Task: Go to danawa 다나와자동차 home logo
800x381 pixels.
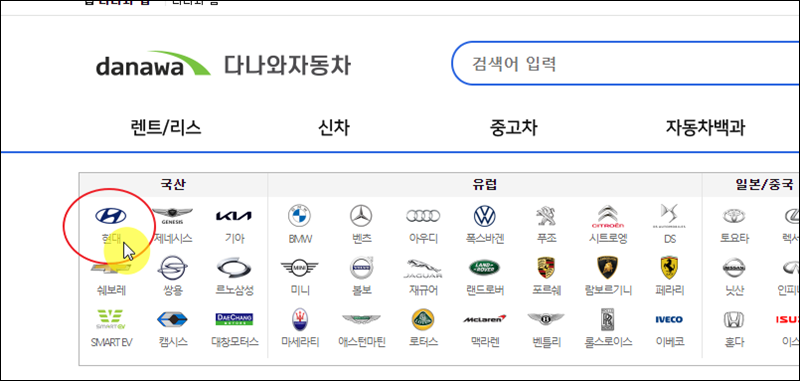Action: (x=223, y=64)
